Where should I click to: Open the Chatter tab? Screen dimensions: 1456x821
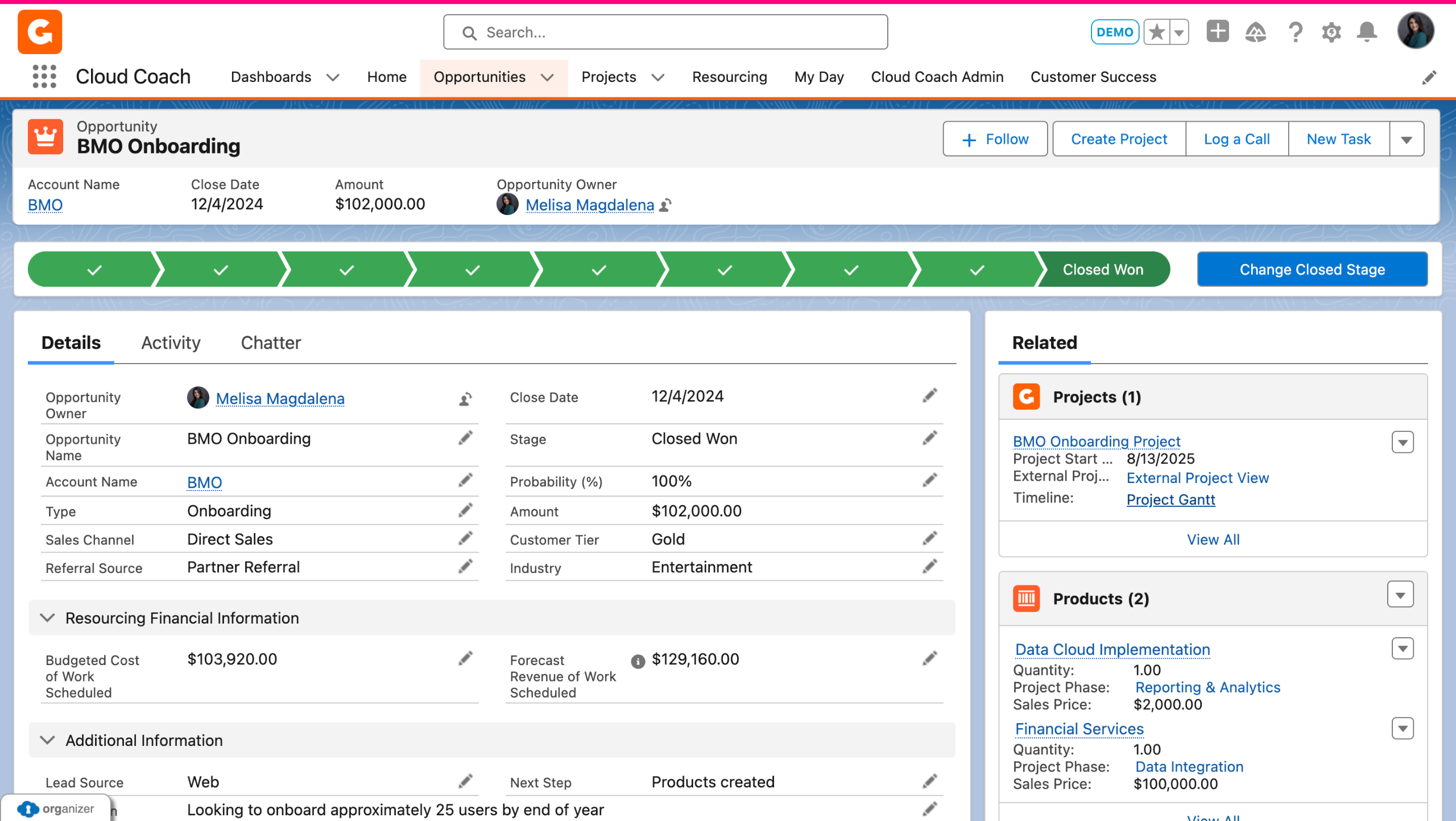pyautogui.click(x=271, y=343)
